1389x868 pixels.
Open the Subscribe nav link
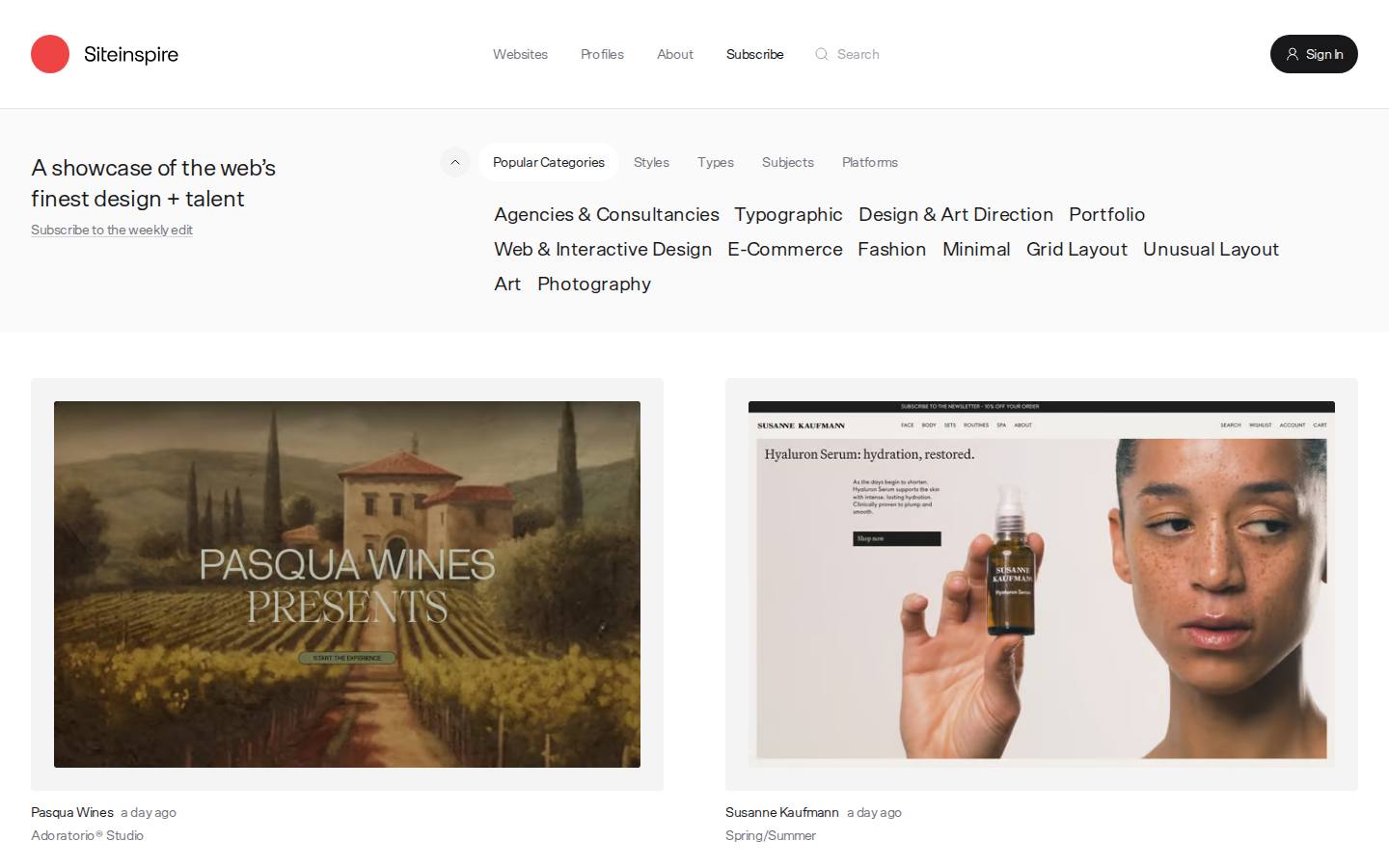(x=754, y=54)
